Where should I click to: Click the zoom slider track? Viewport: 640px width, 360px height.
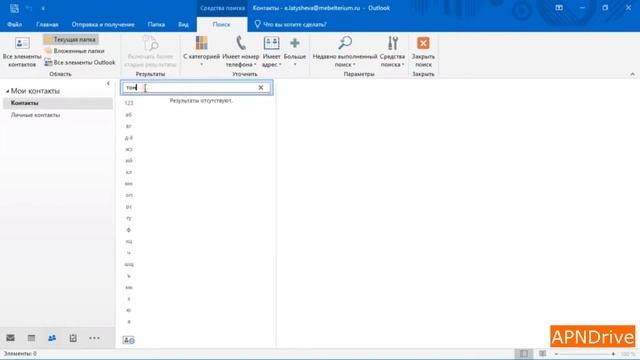tap(585, 354)
